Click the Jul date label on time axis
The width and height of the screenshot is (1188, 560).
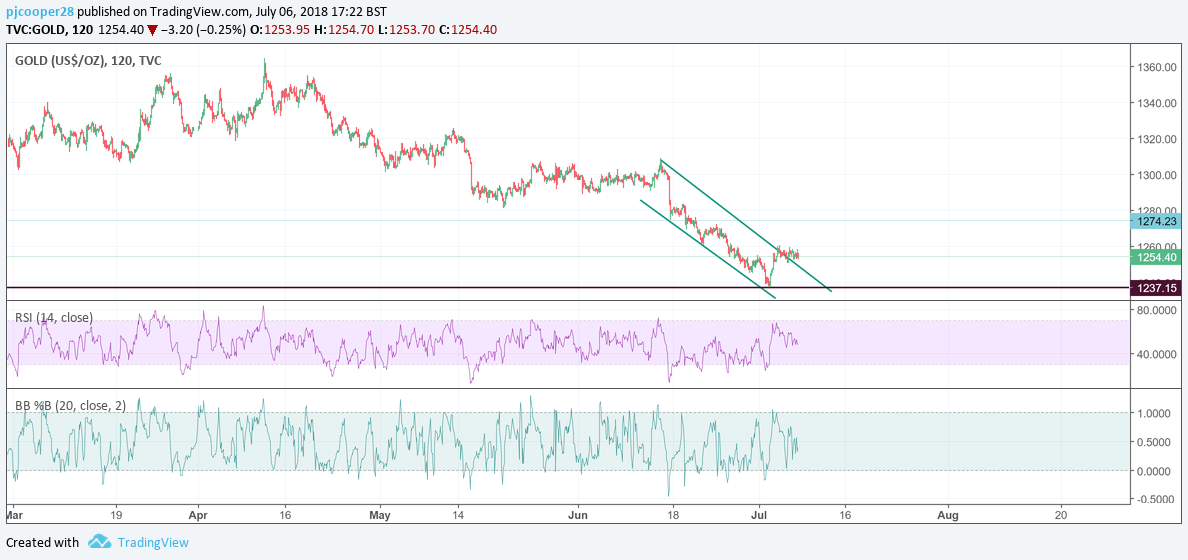pos(759,515)
